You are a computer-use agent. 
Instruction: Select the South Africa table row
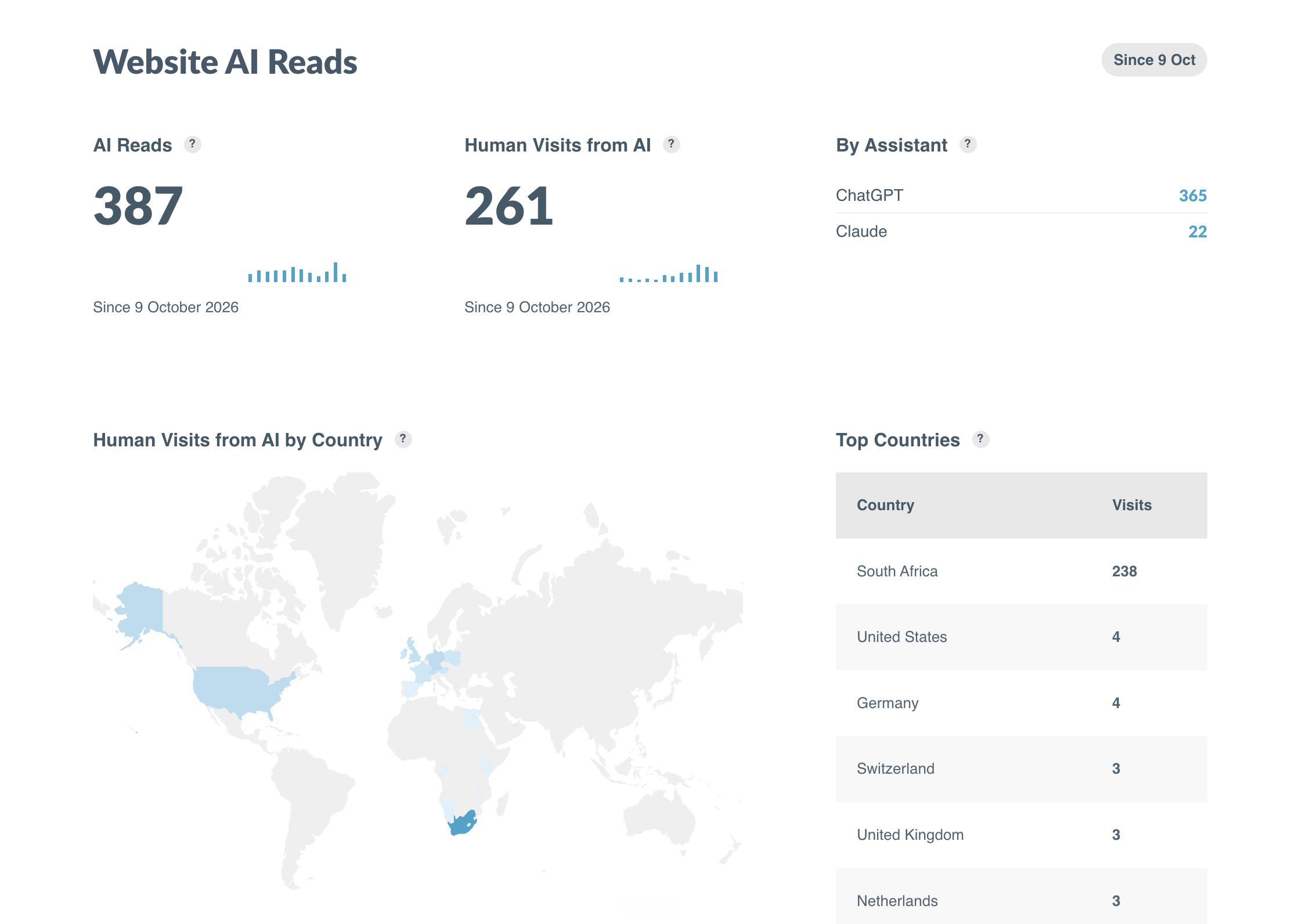(1021, 571)
